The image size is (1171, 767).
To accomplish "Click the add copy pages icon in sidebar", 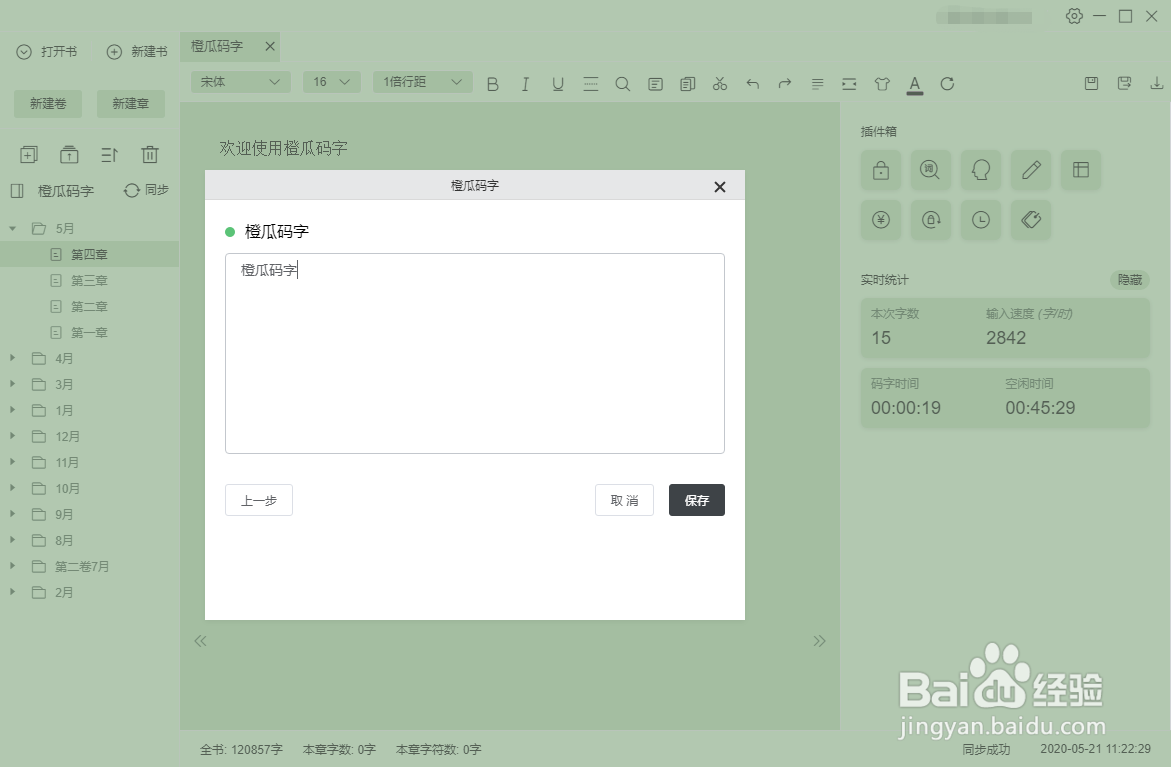I will pos(28,155).
